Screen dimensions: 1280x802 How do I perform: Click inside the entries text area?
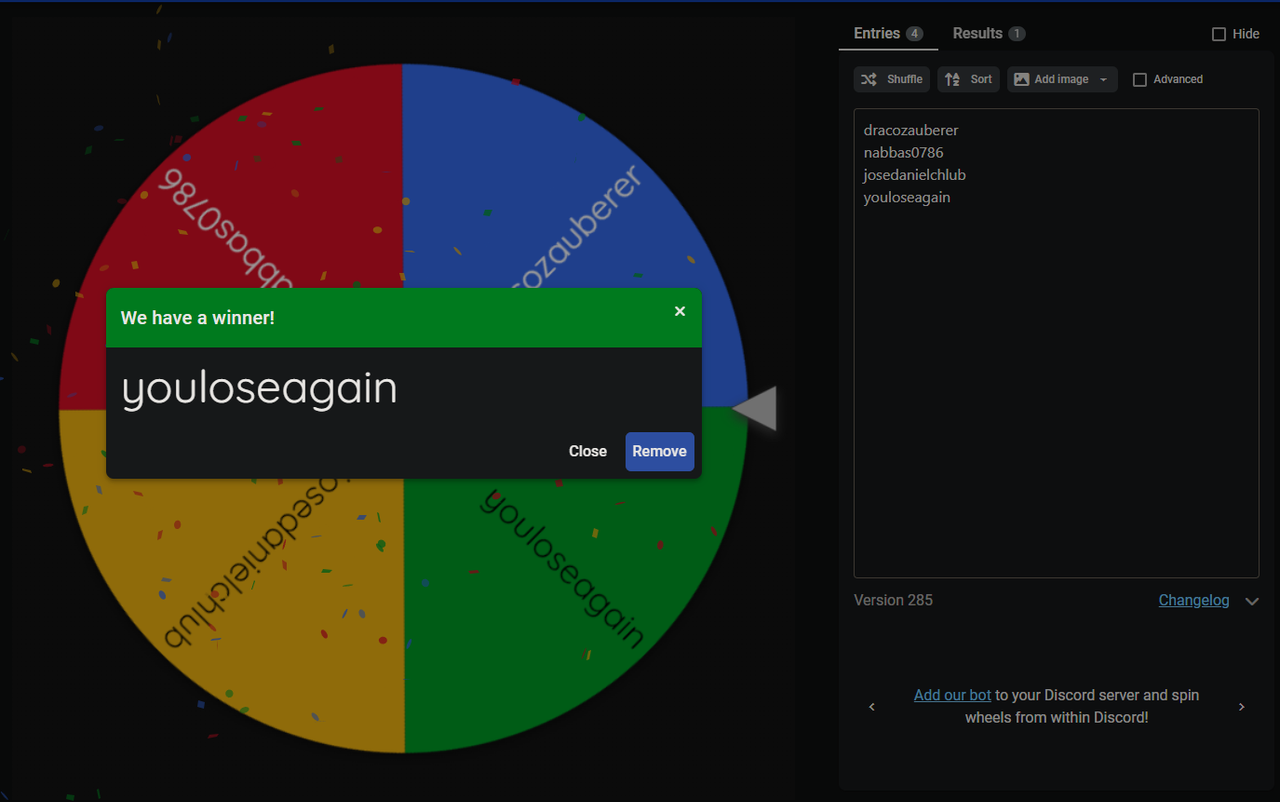[x=1056, y=343]
